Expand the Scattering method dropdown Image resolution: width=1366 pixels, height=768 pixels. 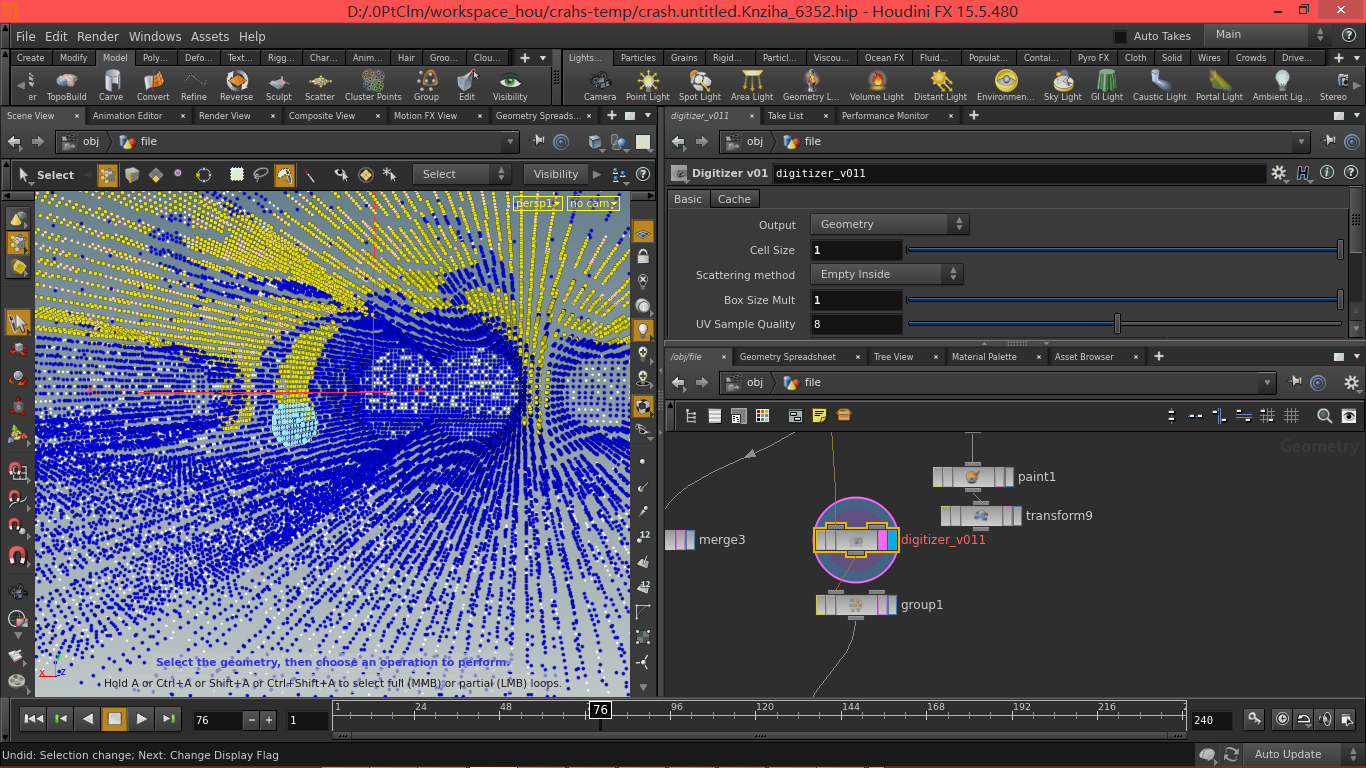pyautogui.click(x=885, y=274)
